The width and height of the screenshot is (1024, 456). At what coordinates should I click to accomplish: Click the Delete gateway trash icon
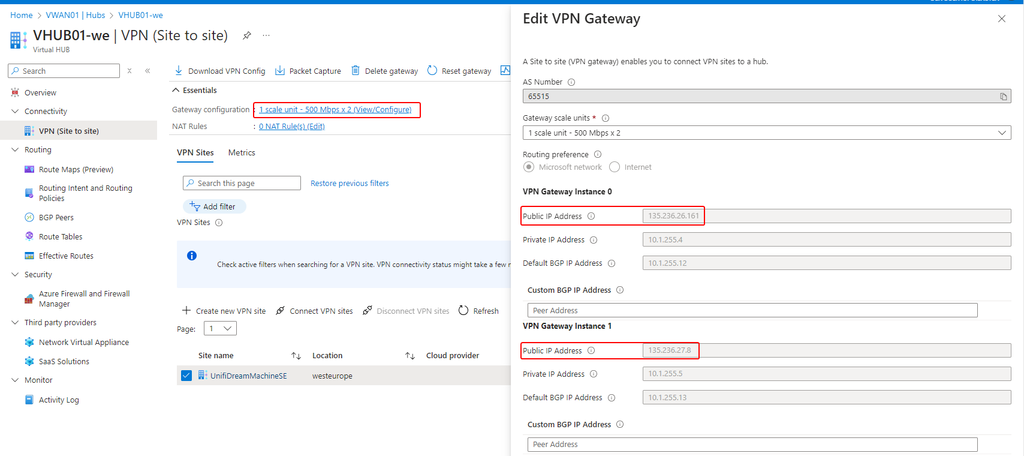tap(355, 71)
